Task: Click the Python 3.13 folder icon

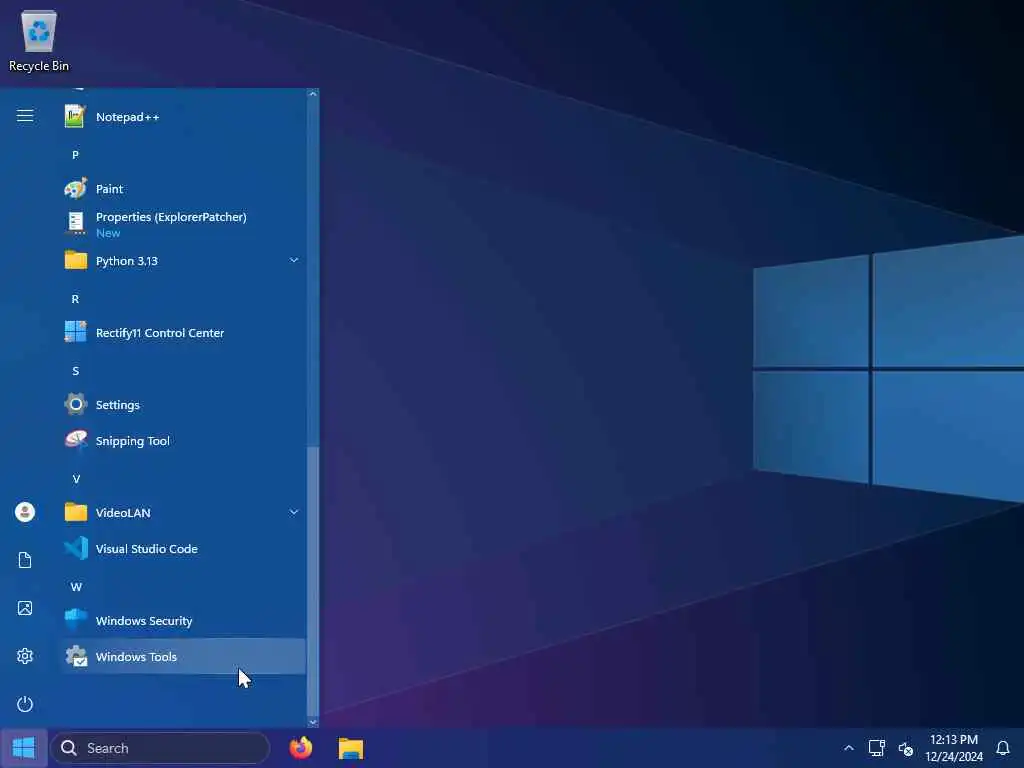Action: pyautogui.click(x=75, y=261)
